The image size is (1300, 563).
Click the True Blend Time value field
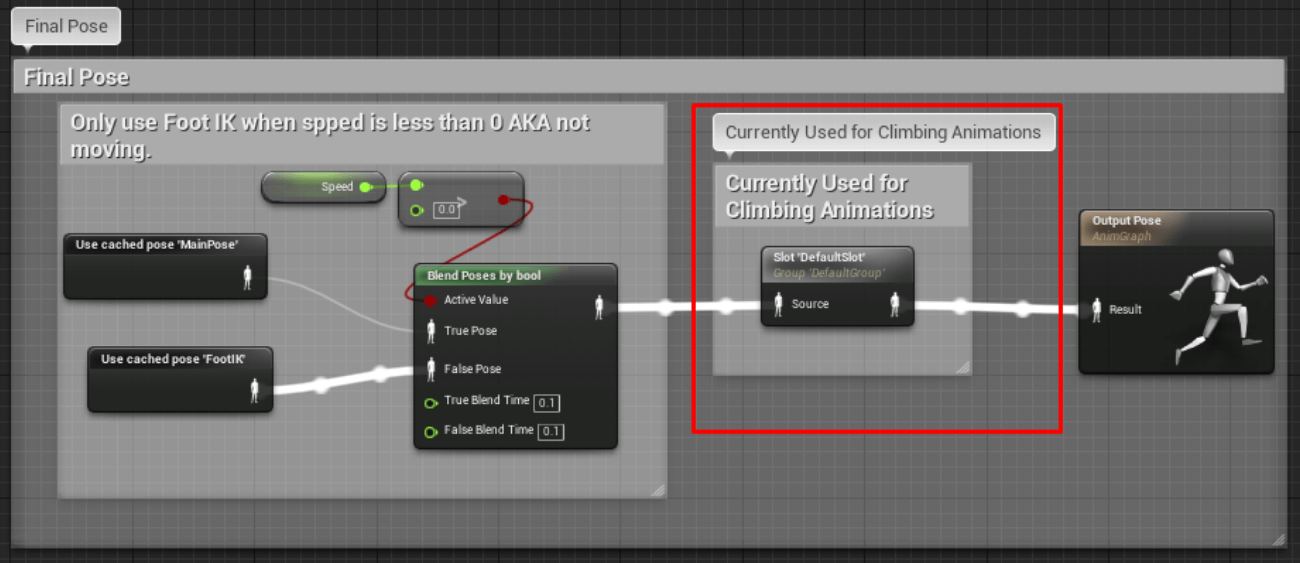coord(547,403)
